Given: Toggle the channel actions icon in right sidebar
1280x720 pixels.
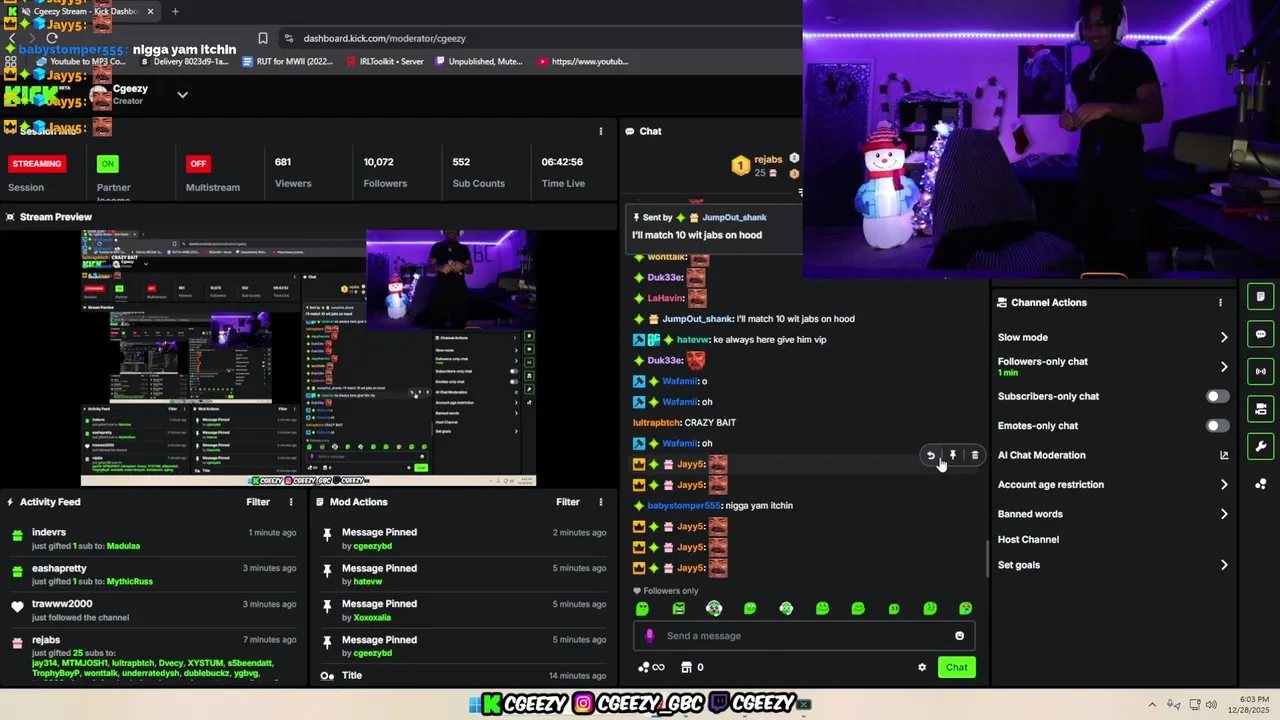Looking at the screenshot, I should (x=1260, y=409).
